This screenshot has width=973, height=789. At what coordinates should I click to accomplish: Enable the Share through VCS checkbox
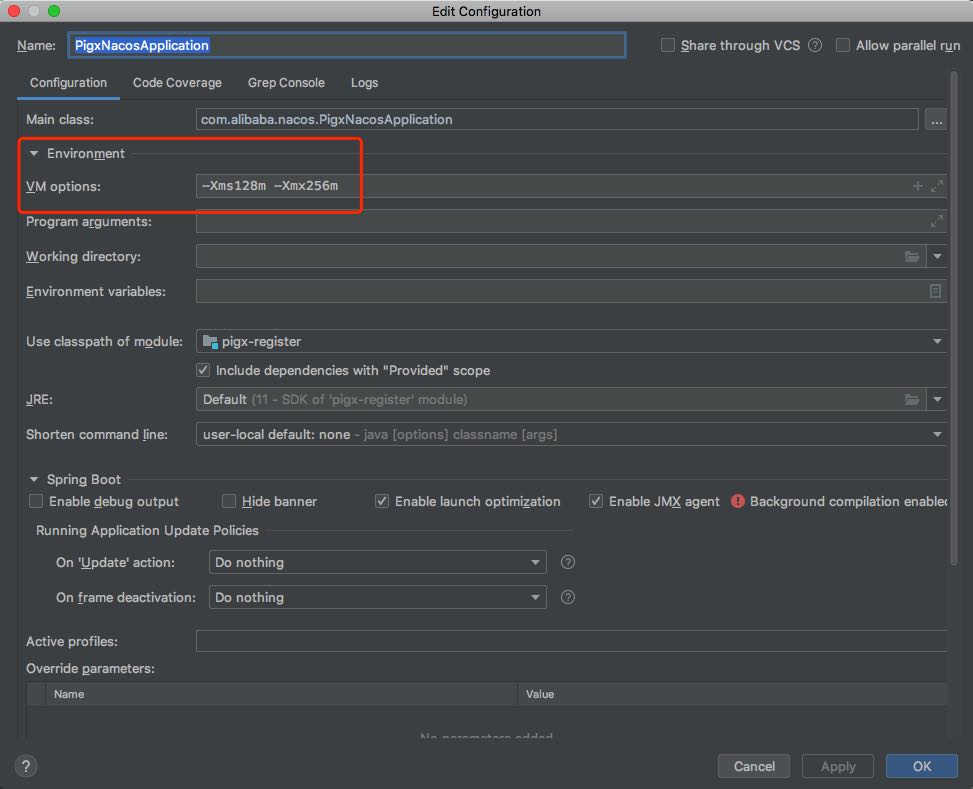click(668, 45)
